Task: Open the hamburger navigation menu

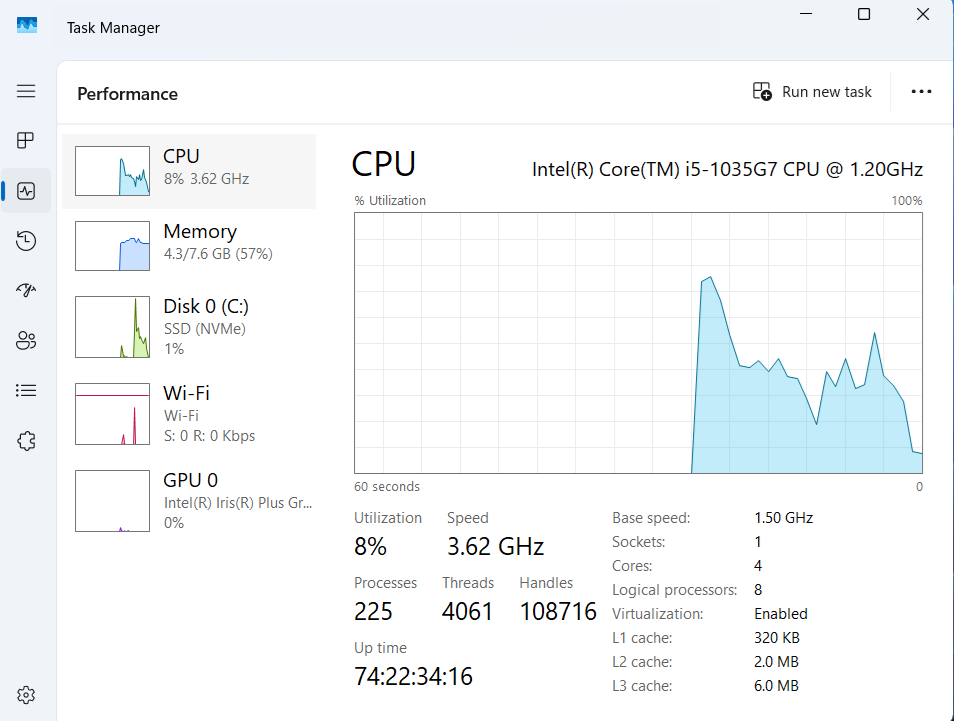Action: coord(26,91)
